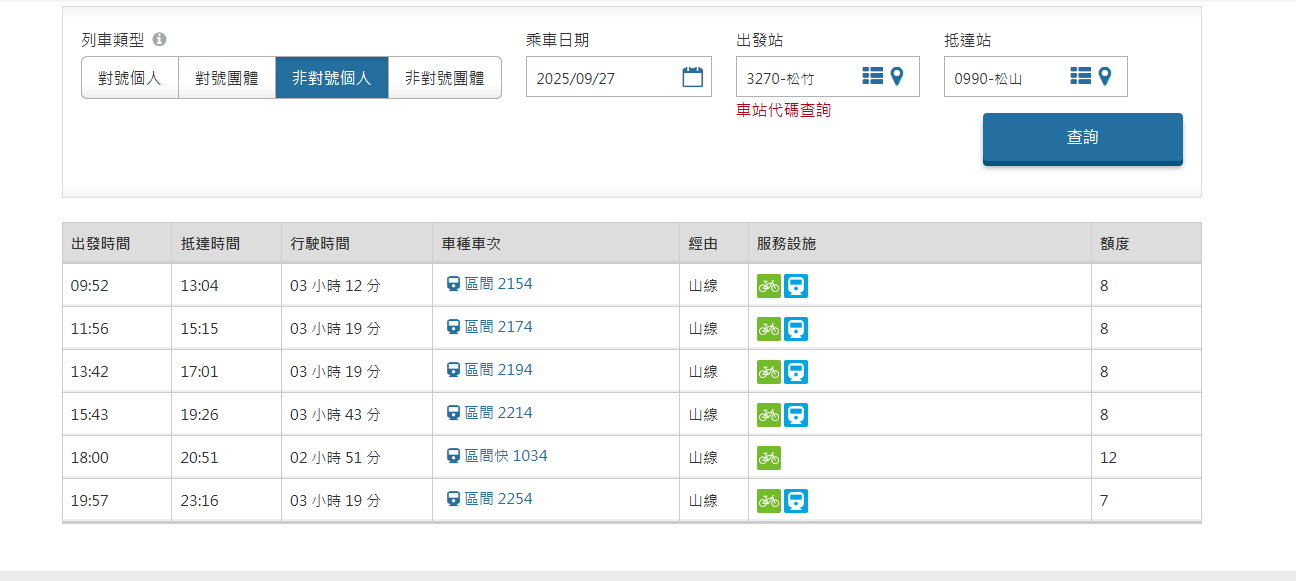Click the blue train-car icon for 2174
1296x581 pixels.
click(x=796, y=329)
